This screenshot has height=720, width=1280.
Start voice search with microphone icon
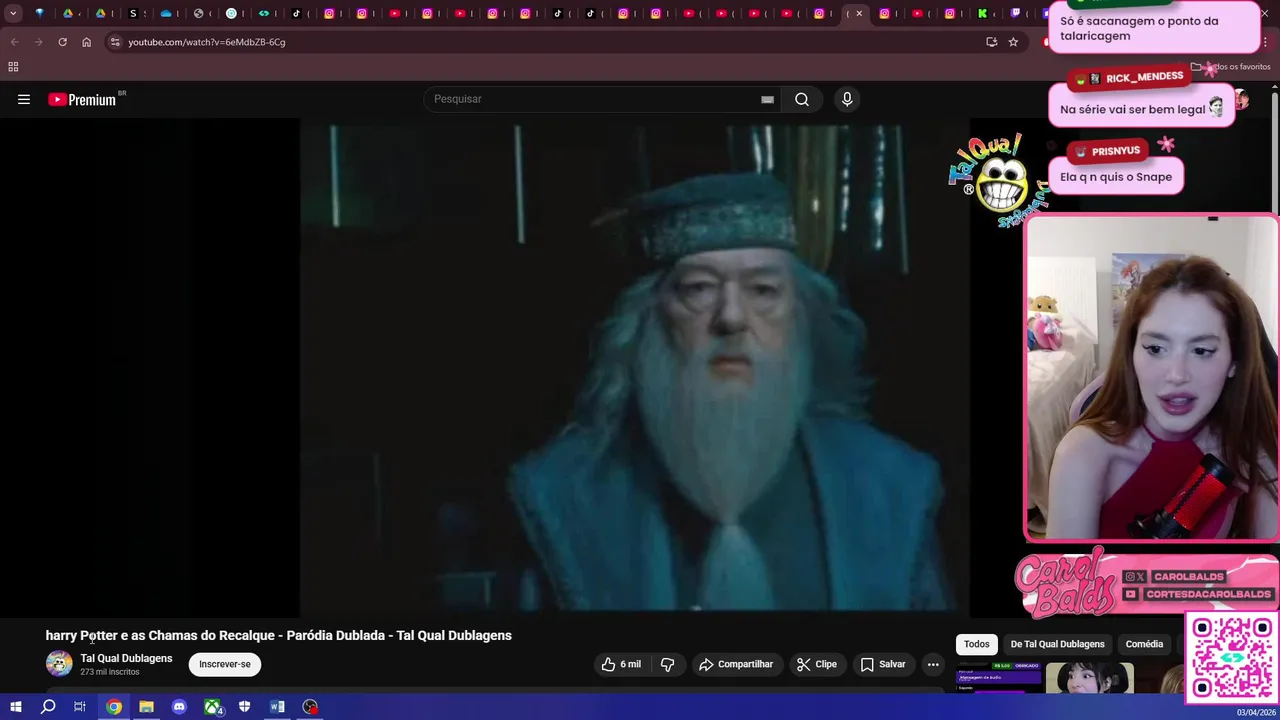click(x=847, y=99)
